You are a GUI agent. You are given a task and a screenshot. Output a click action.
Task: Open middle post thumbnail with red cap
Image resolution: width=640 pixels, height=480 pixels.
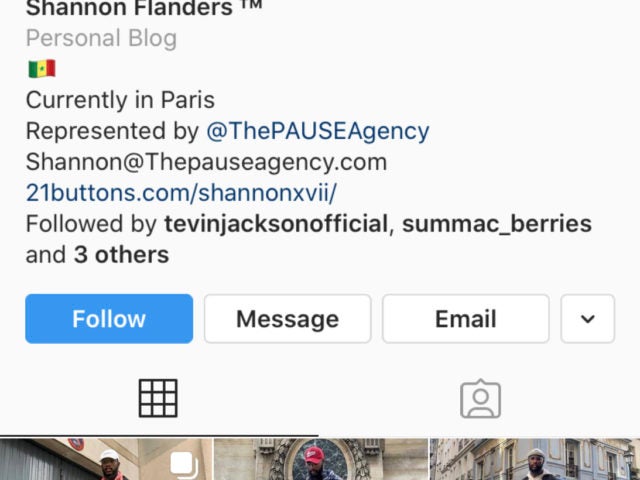(321, 459)
